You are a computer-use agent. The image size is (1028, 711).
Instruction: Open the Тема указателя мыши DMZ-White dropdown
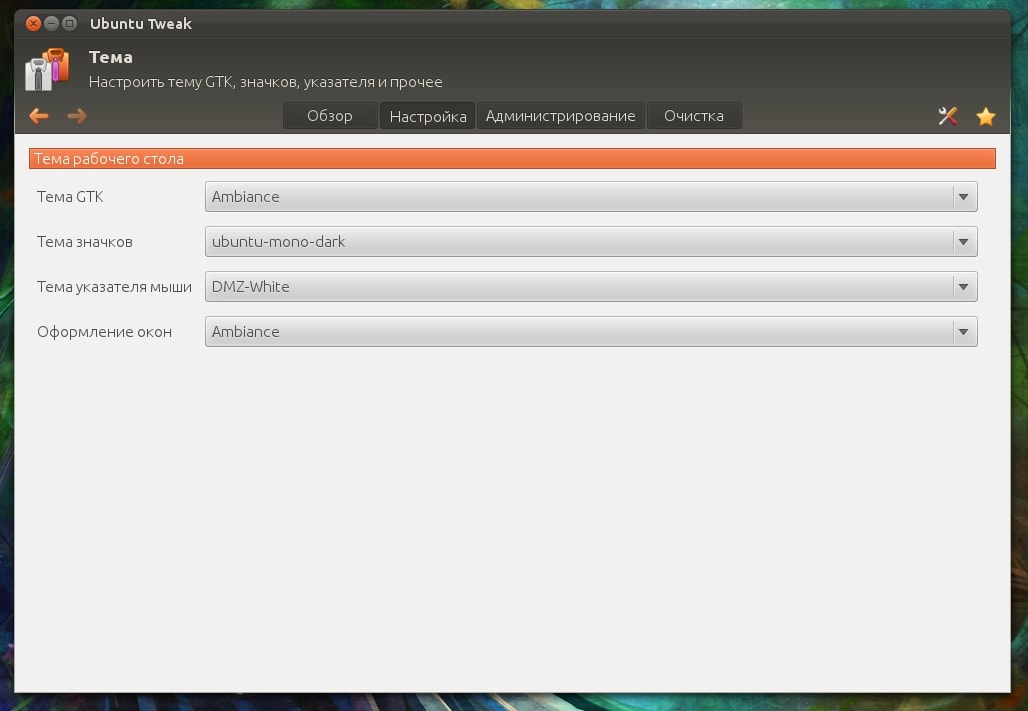[591, 287]
